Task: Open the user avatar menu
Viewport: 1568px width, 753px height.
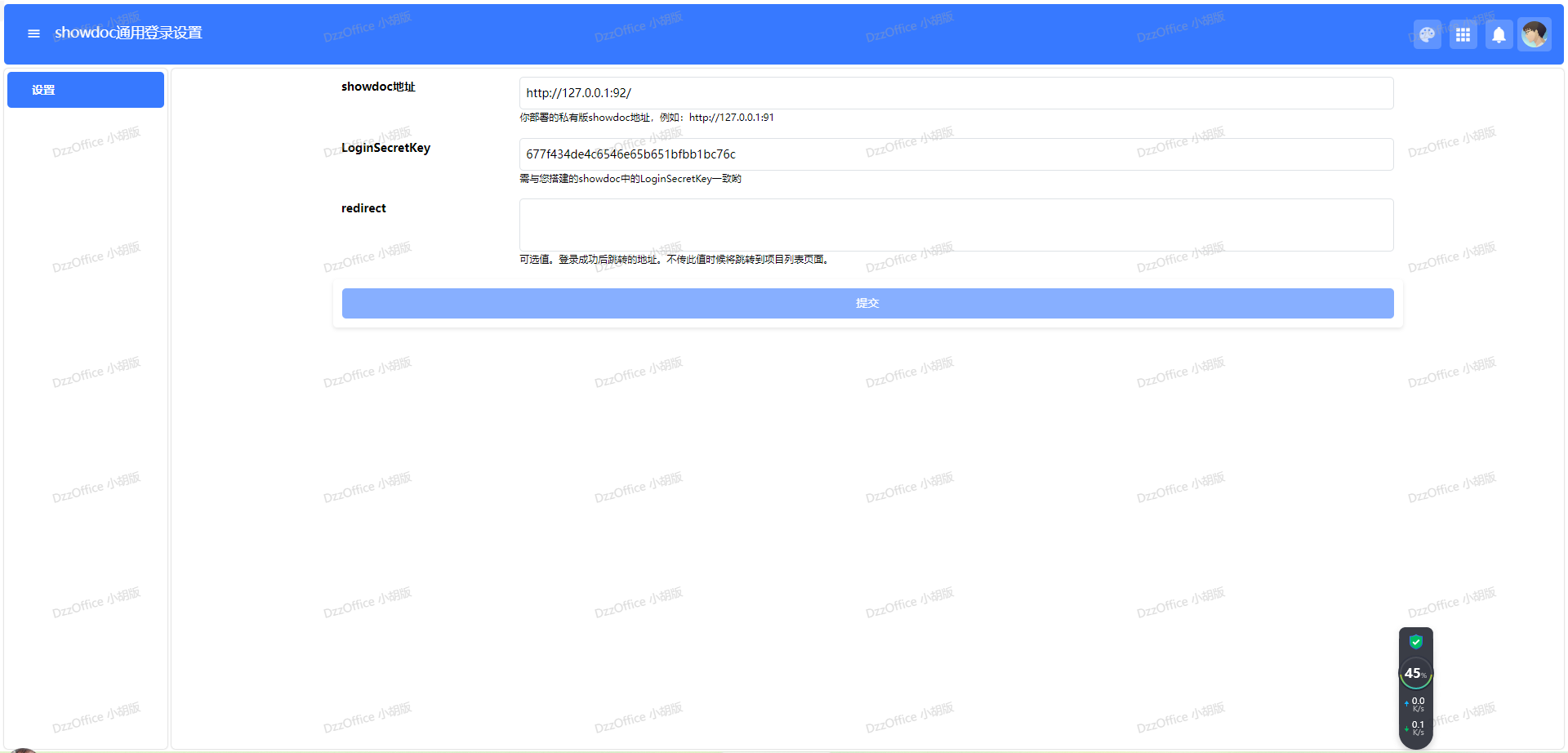Action: tap(1535, 34)
